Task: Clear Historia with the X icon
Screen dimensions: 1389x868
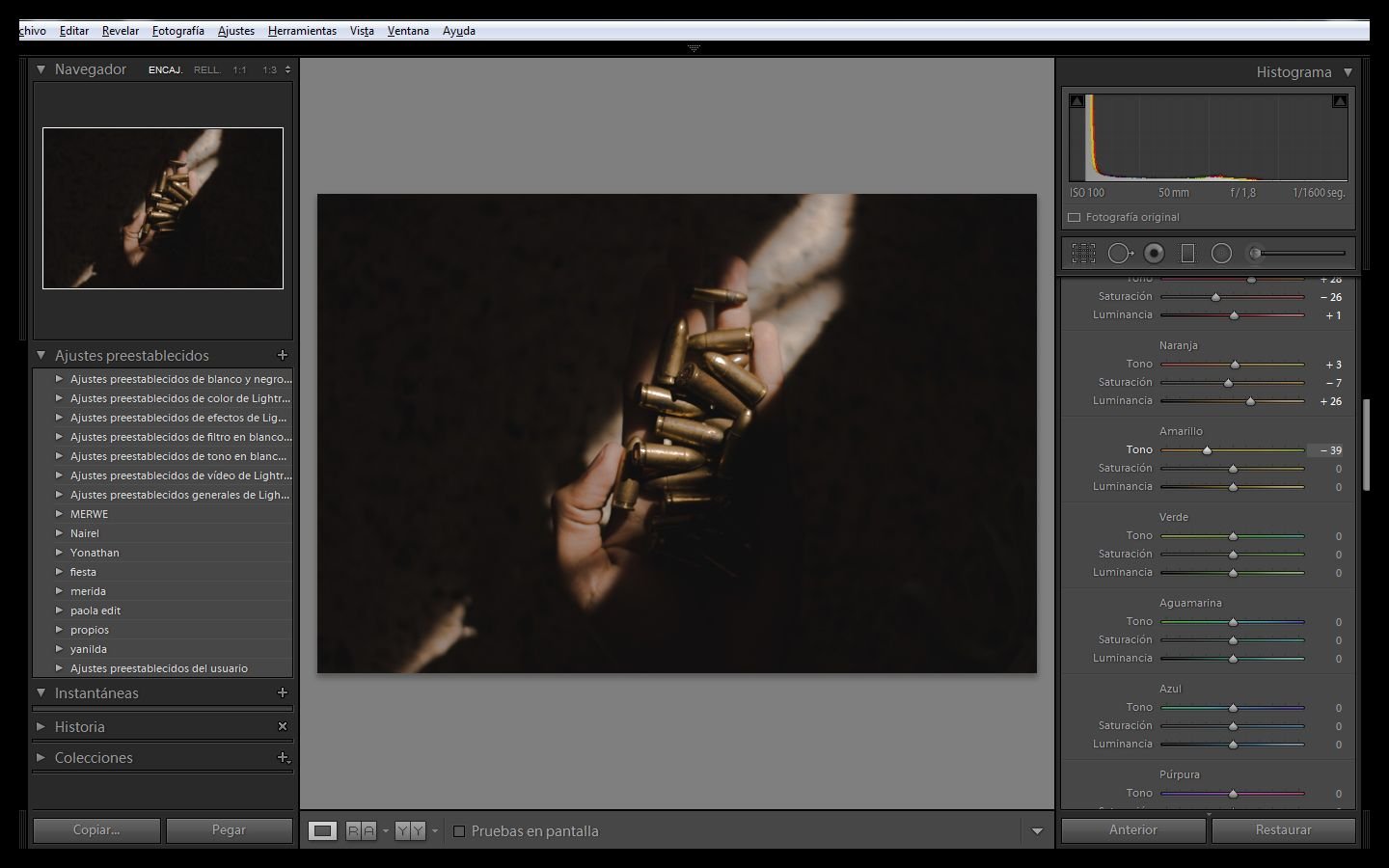Action: coord(283,726)
